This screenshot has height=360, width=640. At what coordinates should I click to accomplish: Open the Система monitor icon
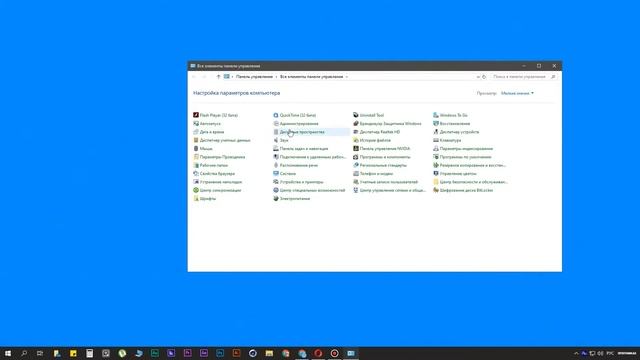coord(276,173)
